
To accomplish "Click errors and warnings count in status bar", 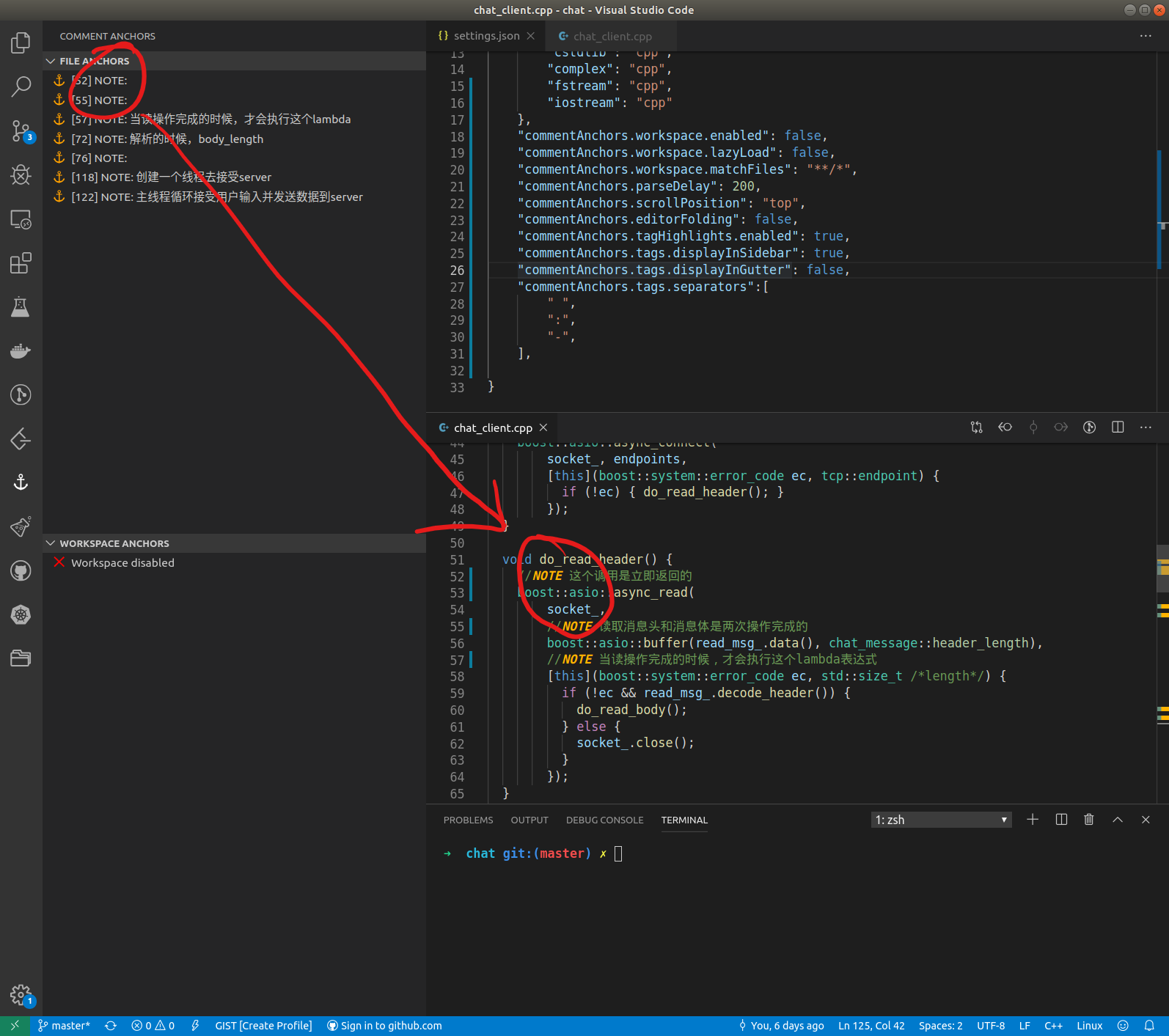I will (x=153, y=1026).
